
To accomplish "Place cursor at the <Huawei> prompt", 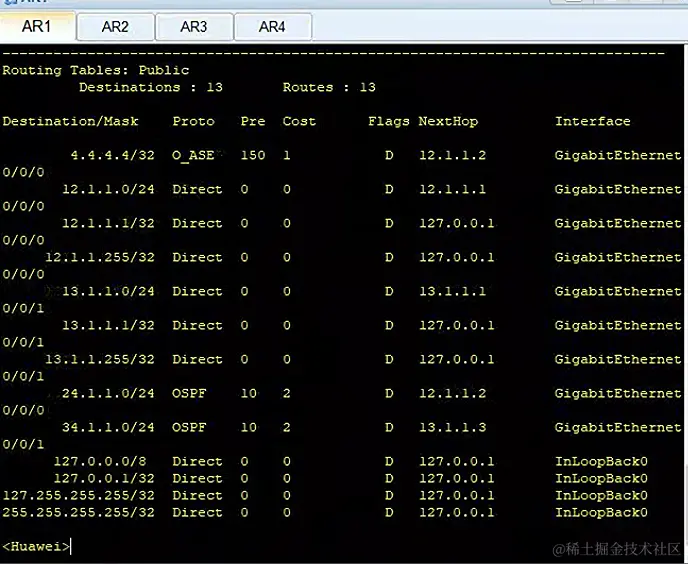I will [x=36, y=547].
